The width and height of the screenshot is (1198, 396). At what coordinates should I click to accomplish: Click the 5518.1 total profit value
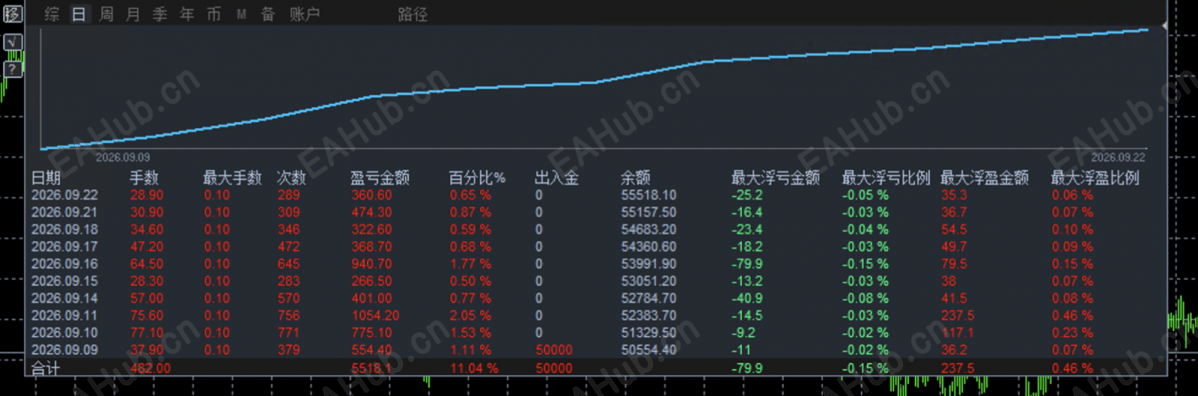(371, 368)
